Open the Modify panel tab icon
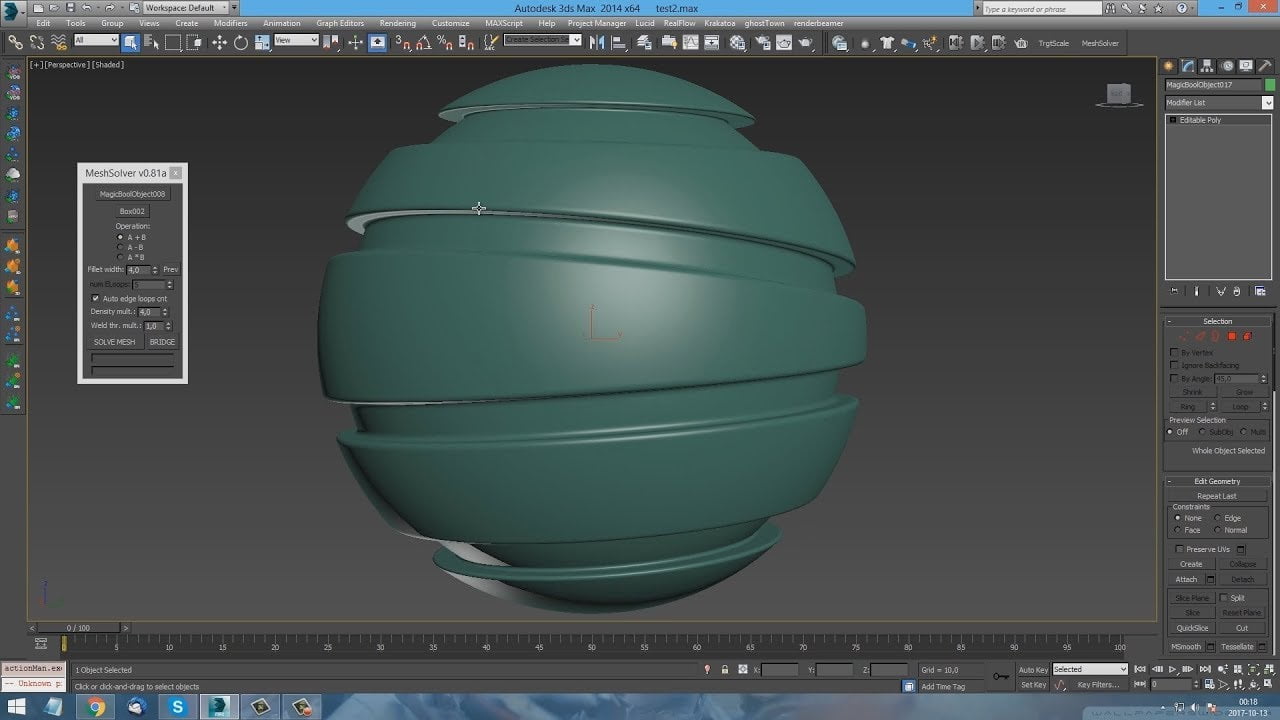Viewport: 1280px width, 720px height. pyautogui.click(x=1189, y=66)
